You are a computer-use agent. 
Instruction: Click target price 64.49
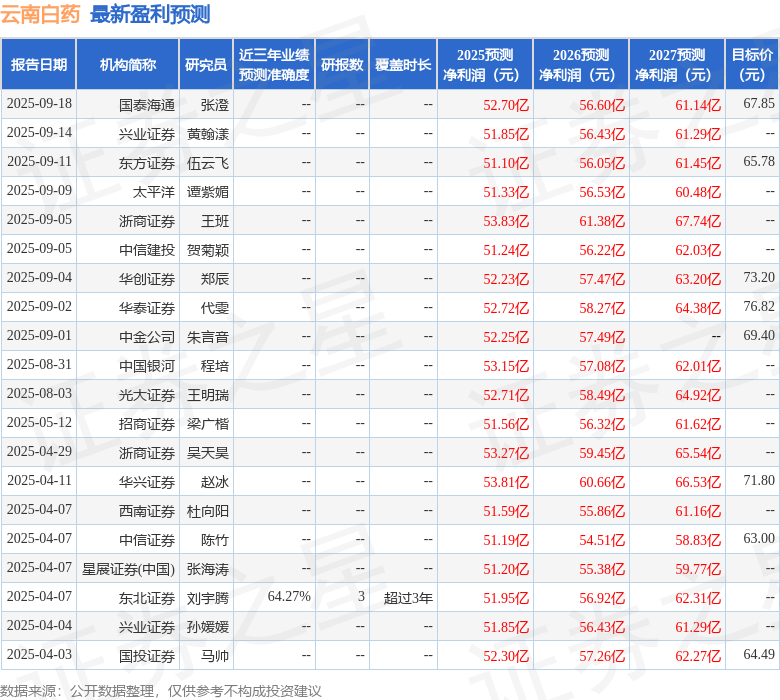pos(759,655)
